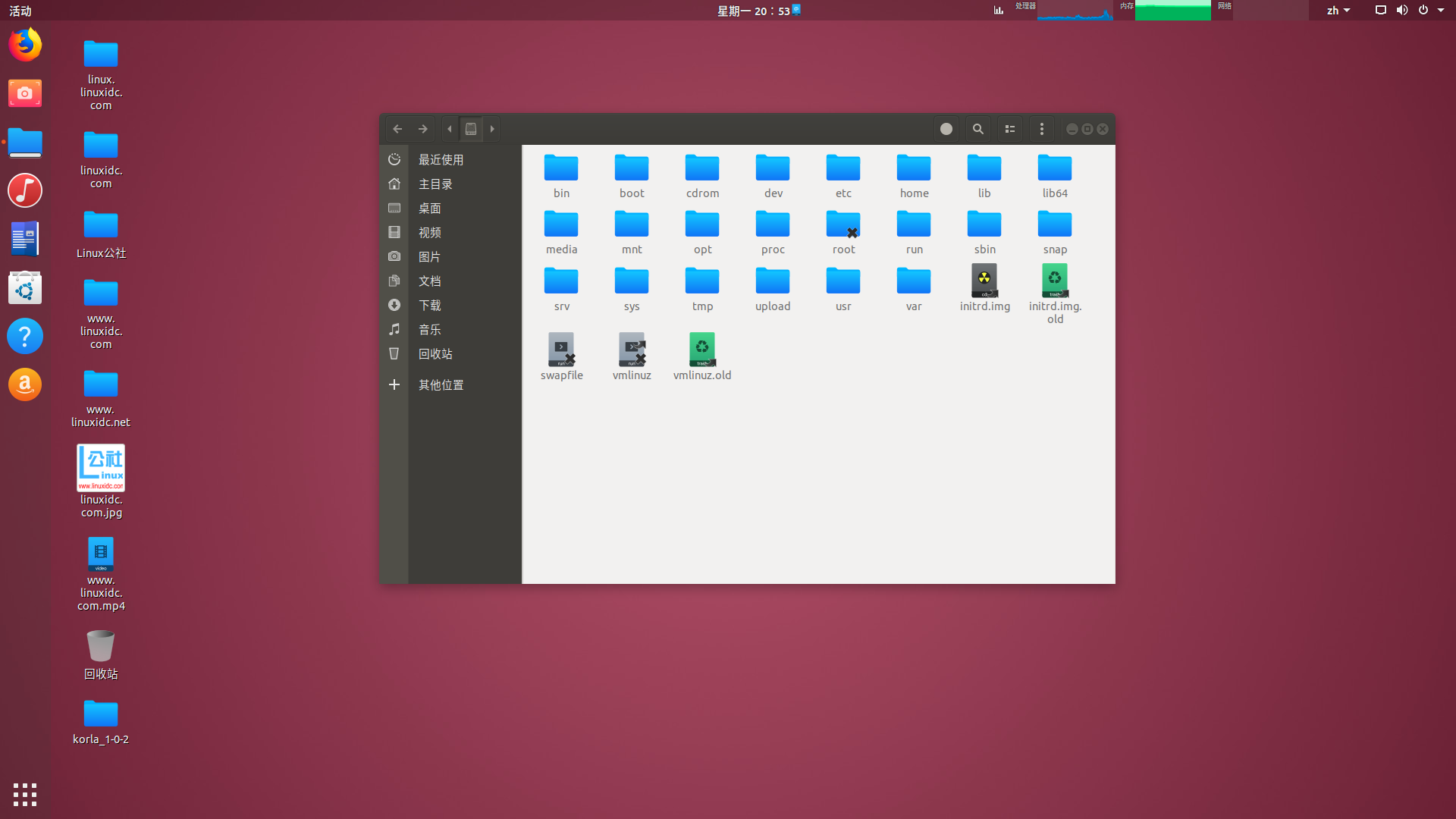Click the back navigation arrow

coord(397,129)
